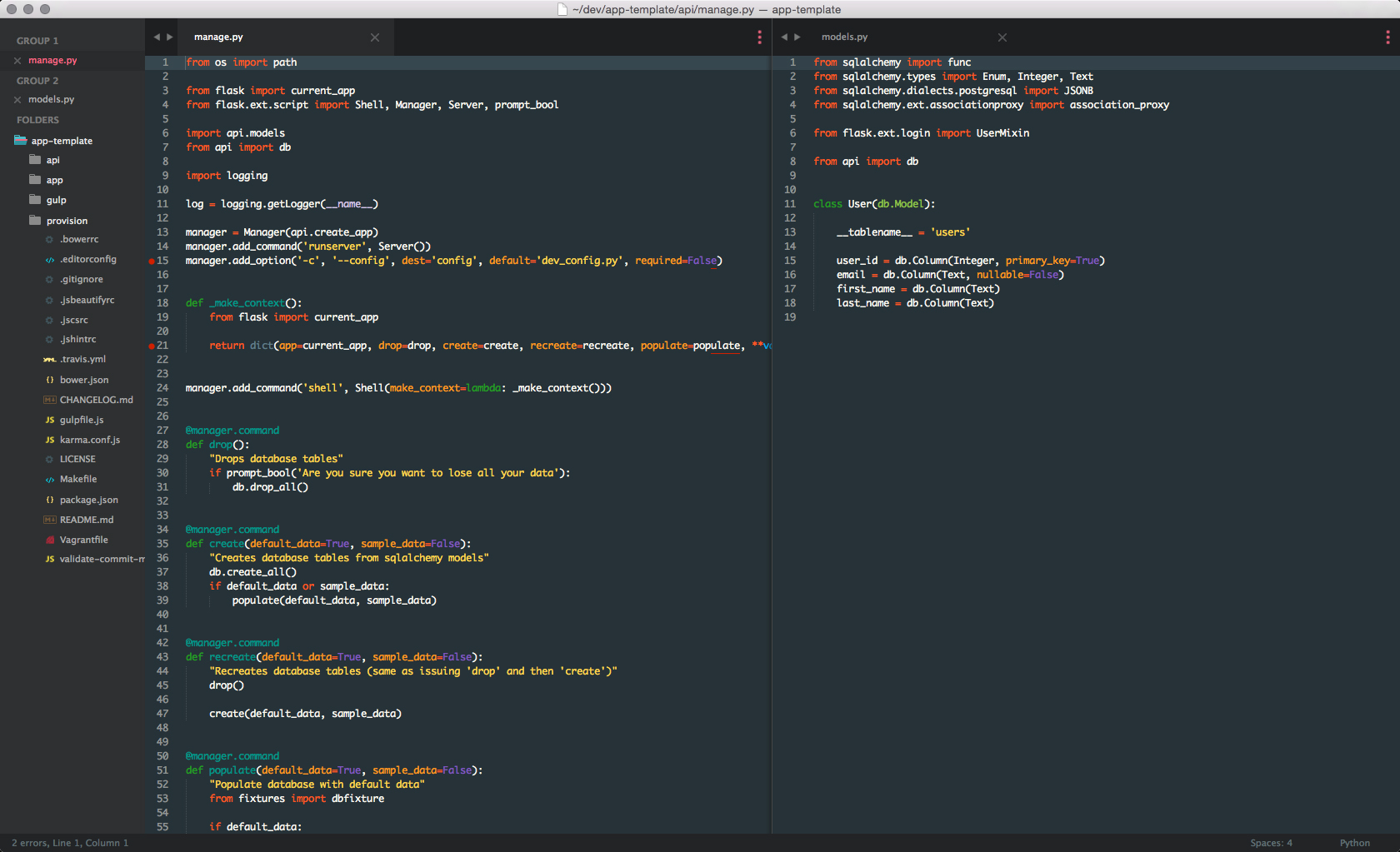Go to next tab in right pane
Image resolution: width=1400 pixels, height=852 pixels.
click(x=797, y=37)
